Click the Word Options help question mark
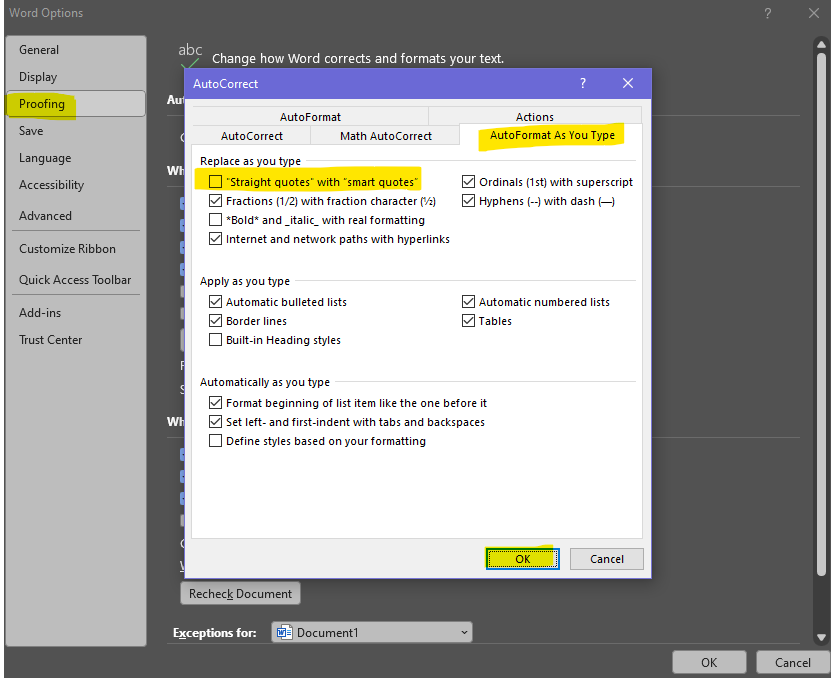This screenshot has width=831, height=678. (767, 13)
